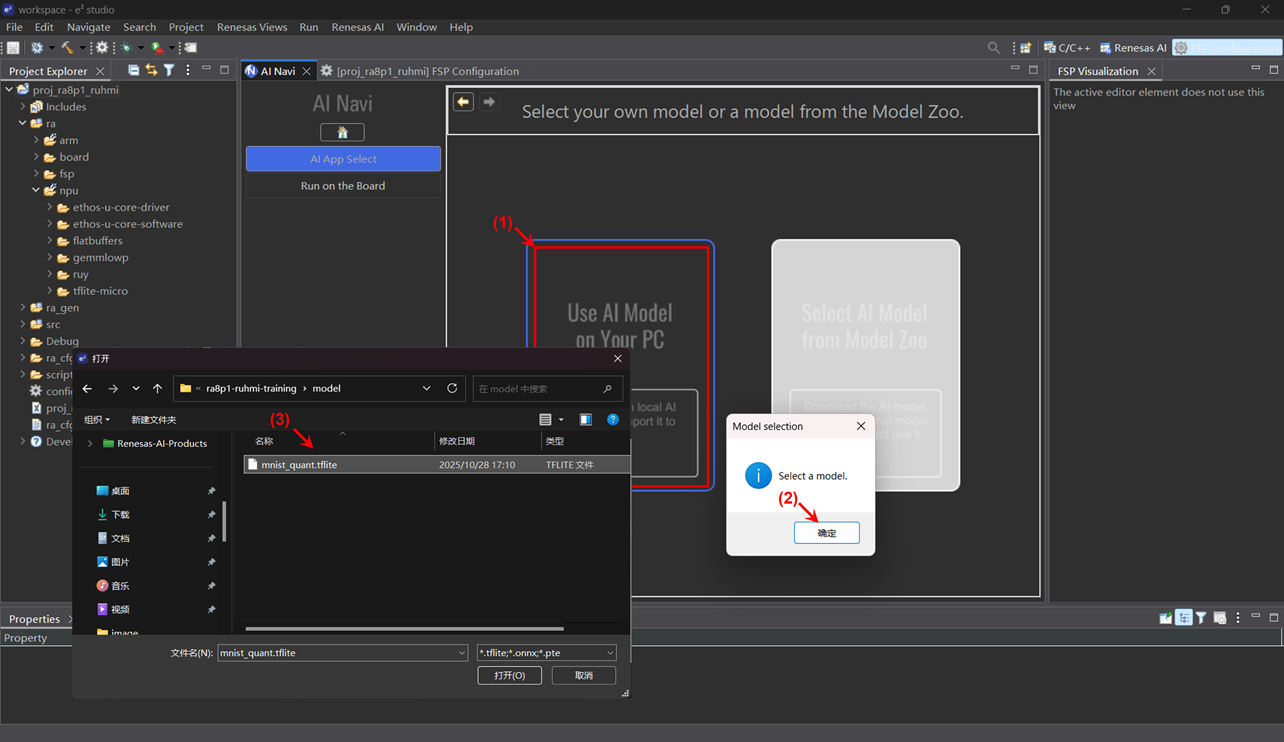Screen dimensions: 1284x742
Task: Click the preview pane icon in file dialog
Action: (x=586, y=419)
